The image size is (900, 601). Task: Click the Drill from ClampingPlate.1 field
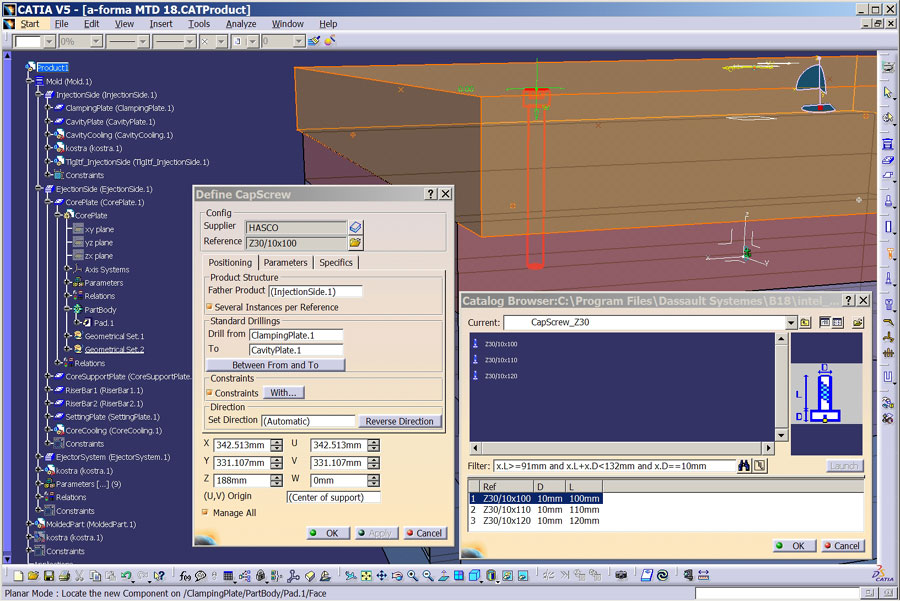296,335
